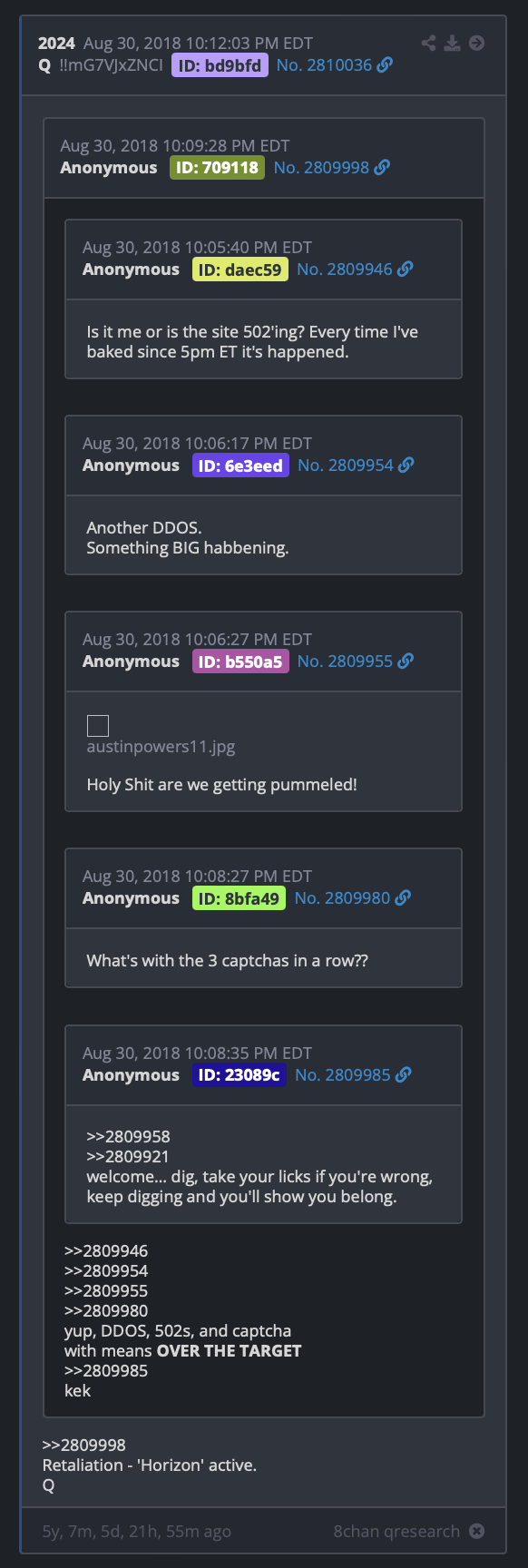
Task: Click link icon beside No. 2809980
Action: click(x=403, y=898)
